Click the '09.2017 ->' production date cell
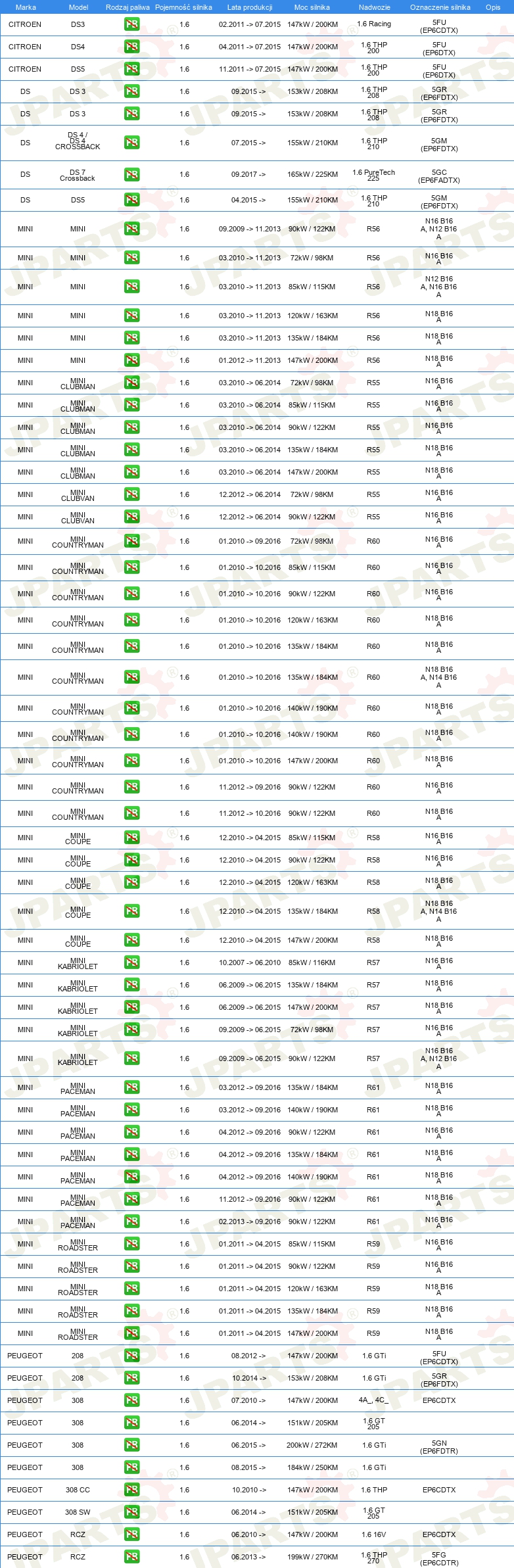The width and height of the screenshot is (514, 1568). pos(248,174)
